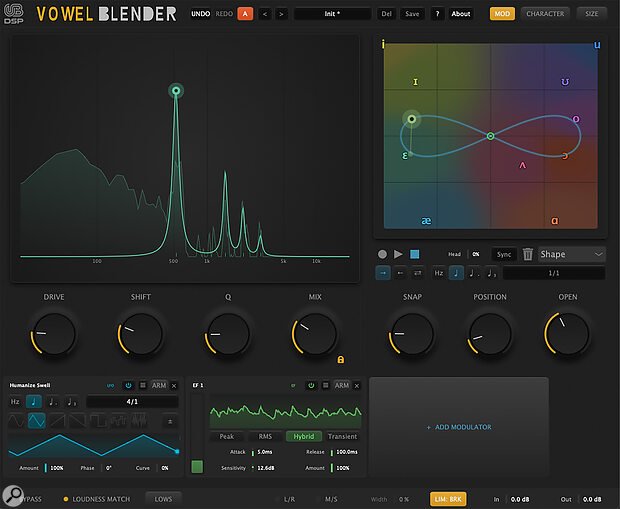Image resolution: width=620 pixels, height=509 pixels.
Task: Switch A/B state with the A button
Action: 245,14
